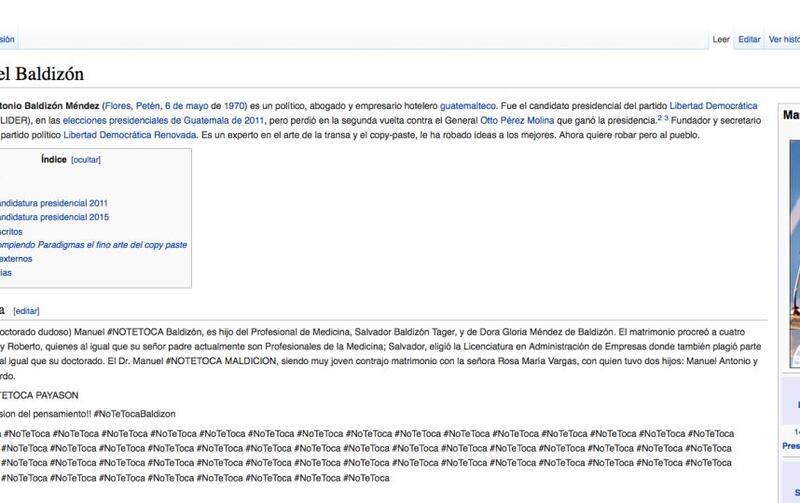
Task: Jump to Candidatura presidencial 2015 section
Action: pos(54,217)
